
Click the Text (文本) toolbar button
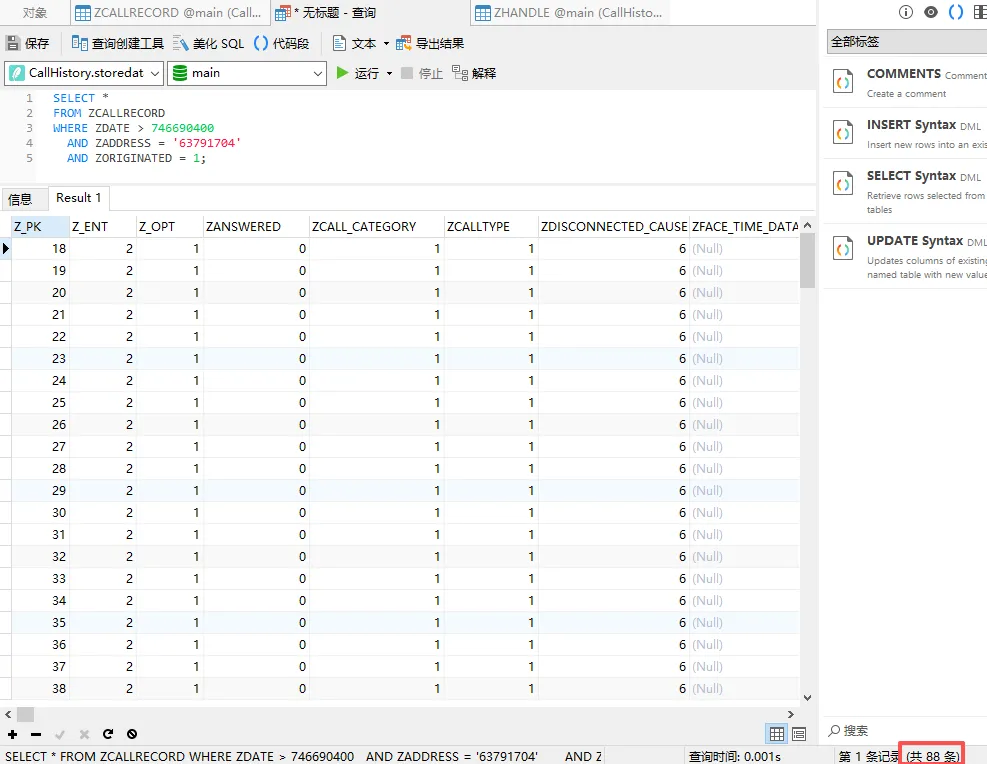click(x=355, y=43)
